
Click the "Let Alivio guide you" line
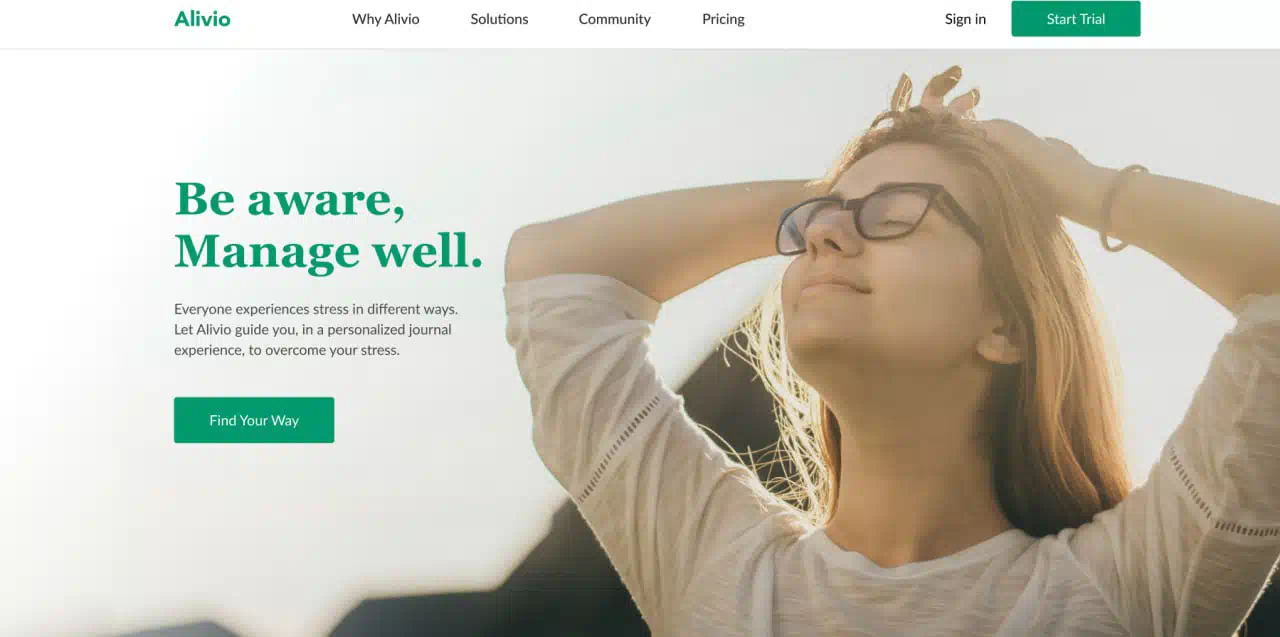click(x=313, y=329)
